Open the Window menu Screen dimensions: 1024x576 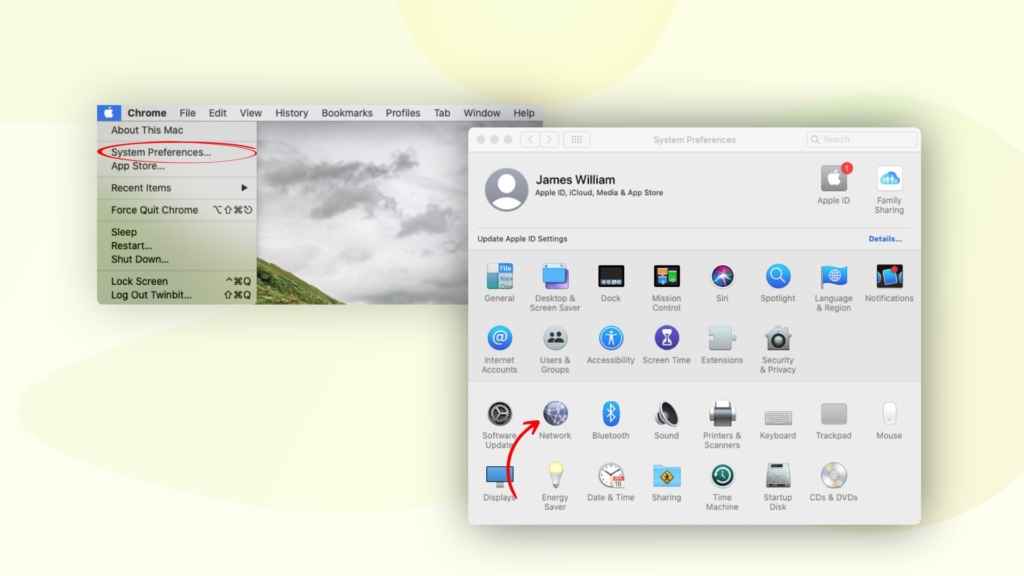tap(482, 112)
